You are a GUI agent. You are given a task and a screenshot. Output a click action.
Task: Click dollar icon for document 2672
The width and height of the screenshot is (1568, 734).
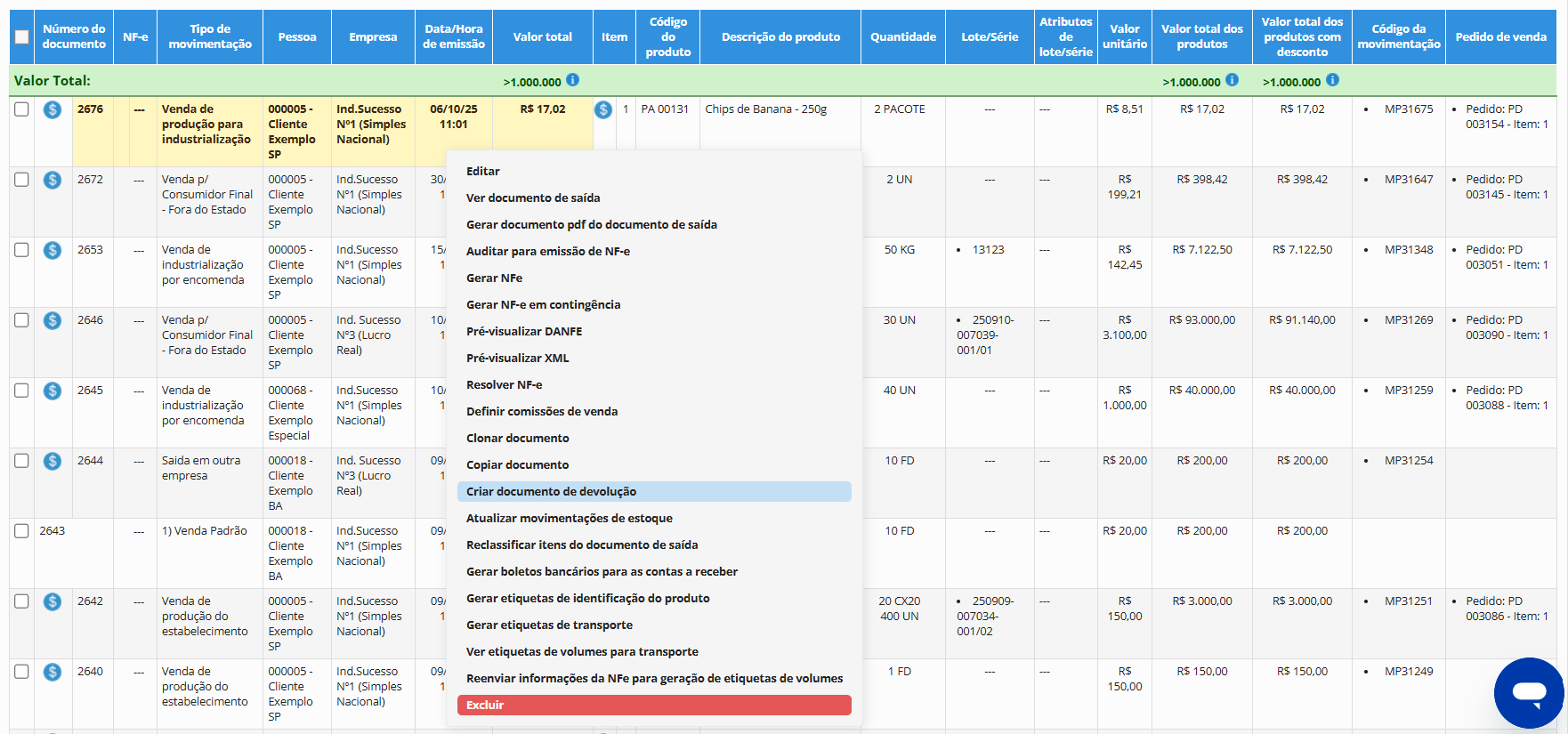(x=53, y=180)
